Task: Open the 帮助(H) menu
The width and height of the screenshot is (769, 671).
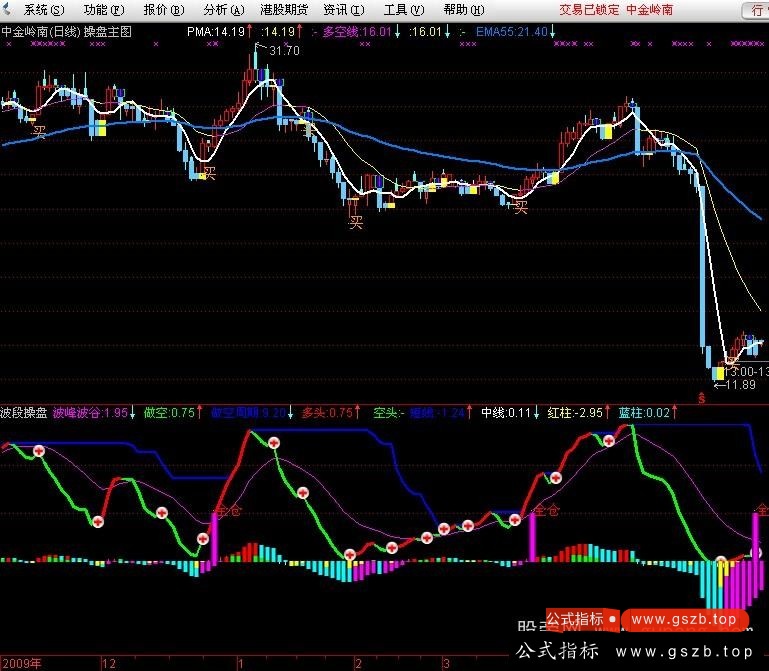Action: [x=462, y=10]
